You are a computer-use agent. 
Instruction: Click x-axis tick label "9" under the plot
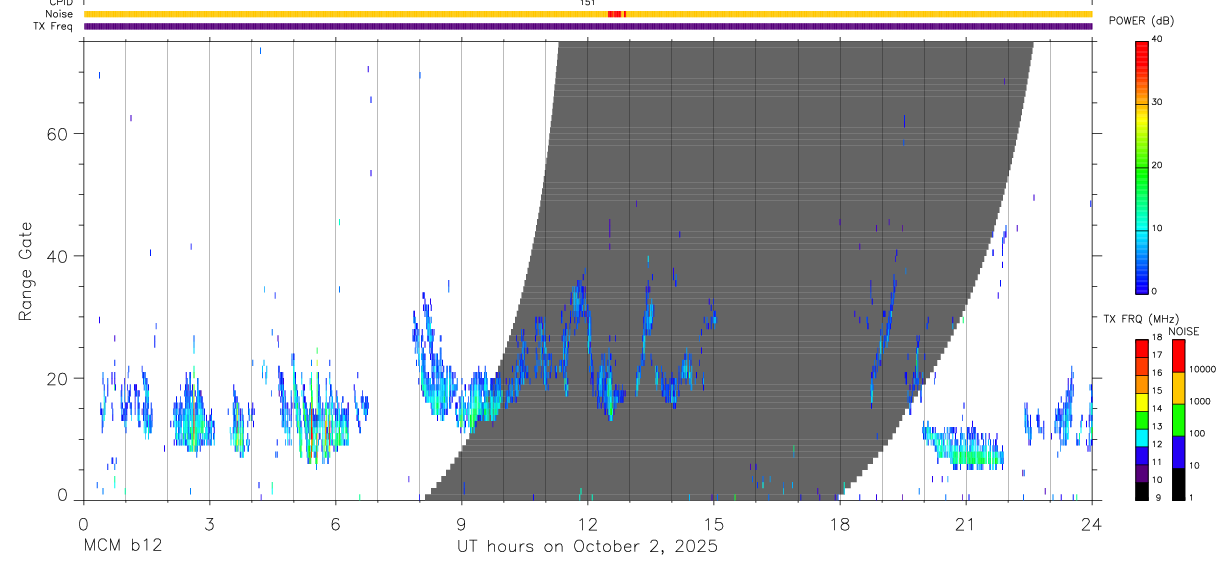click(461, 524)
